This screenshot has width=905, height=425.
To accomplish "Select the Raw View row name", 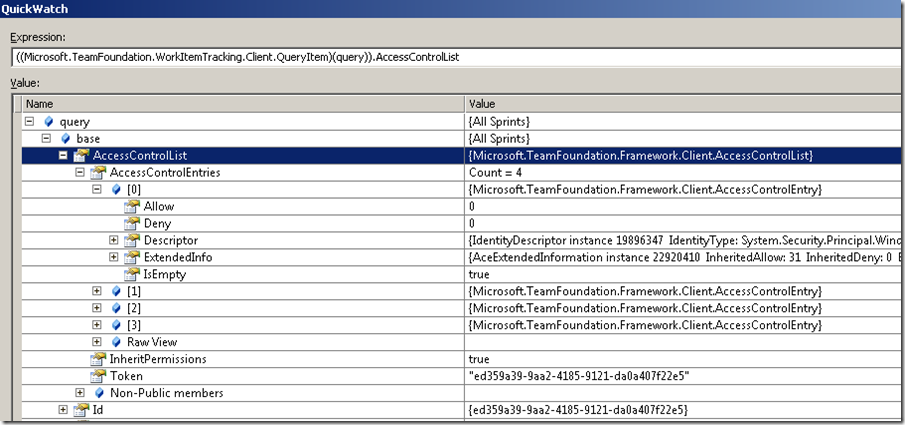I will tap(152, 342).
